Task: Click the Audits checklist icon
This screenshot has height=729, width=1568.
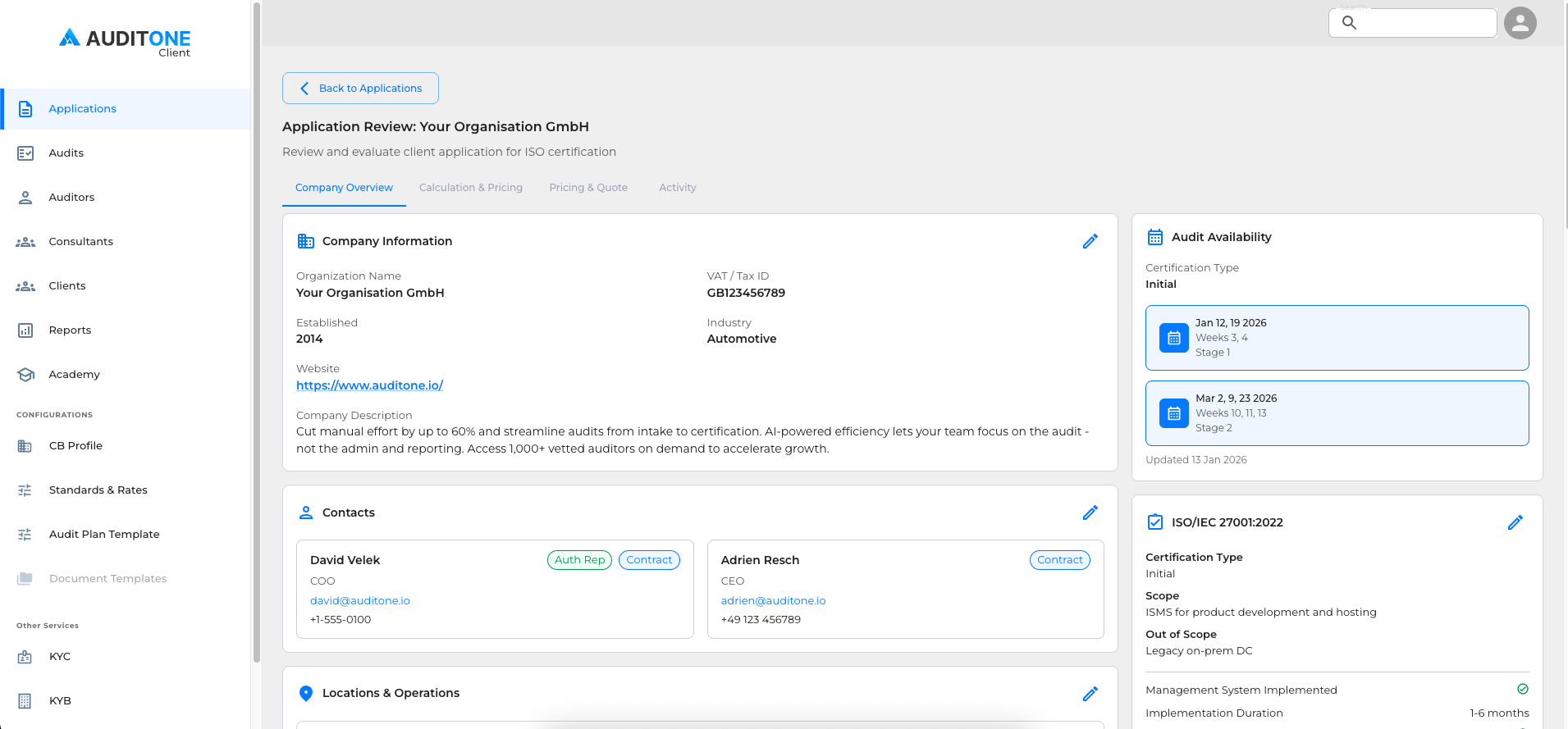Action: pyautogui.click(x=25, y=153)
